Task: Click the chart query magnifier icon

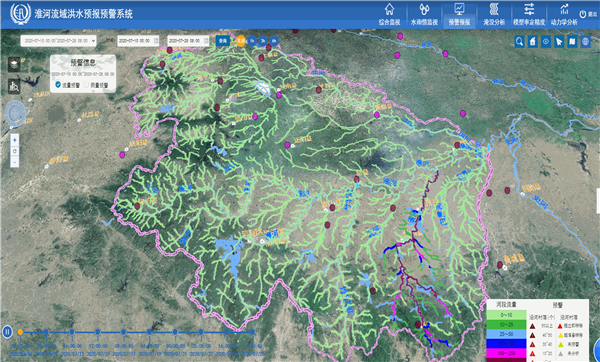Action: point(14,86)
